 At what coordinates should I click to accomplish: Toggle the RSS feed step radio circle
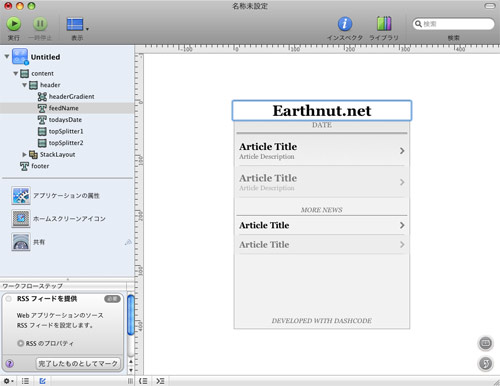[x=9, y=299]
